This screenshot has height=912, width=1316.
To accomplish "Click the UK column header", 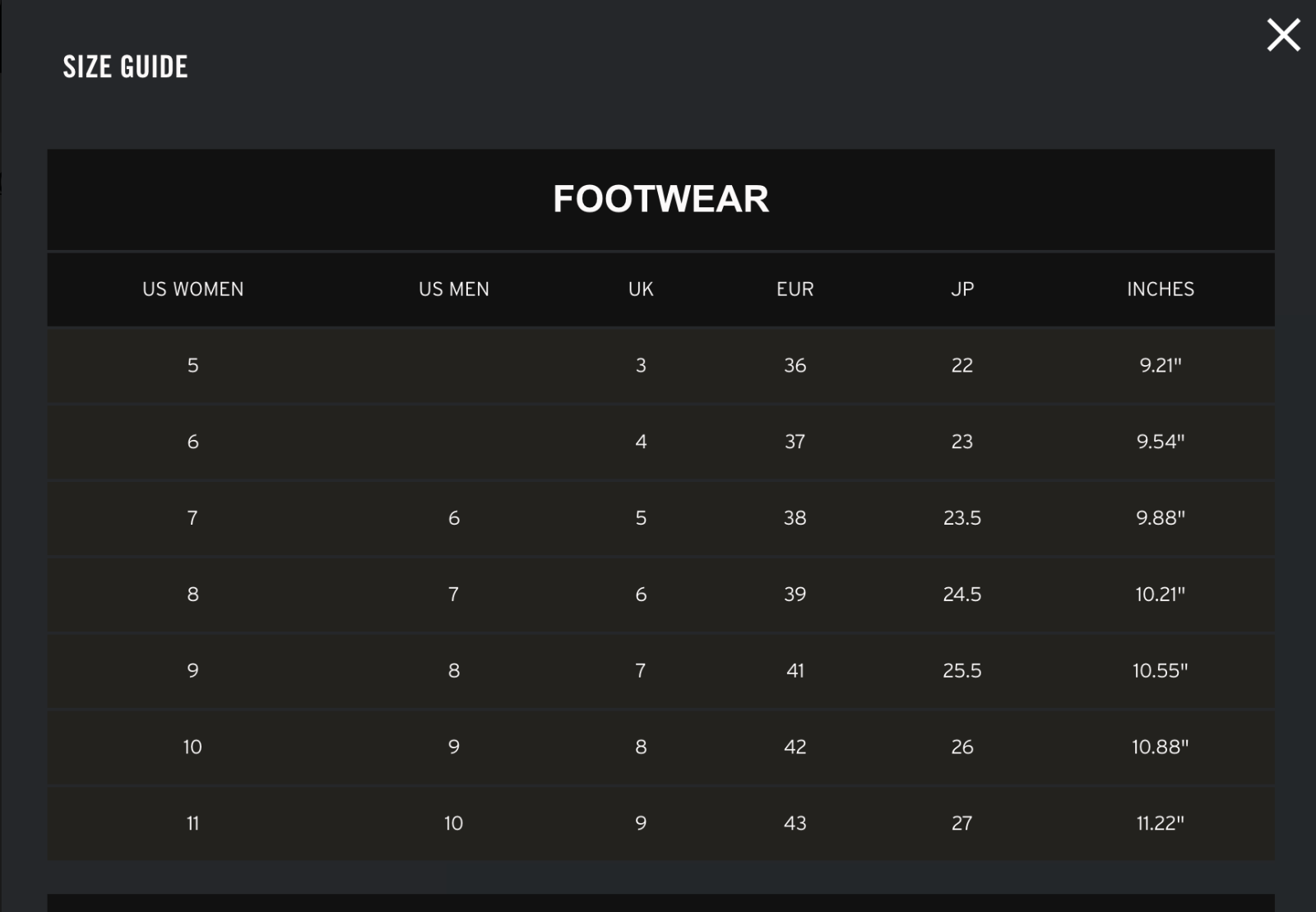I will 641,289.
